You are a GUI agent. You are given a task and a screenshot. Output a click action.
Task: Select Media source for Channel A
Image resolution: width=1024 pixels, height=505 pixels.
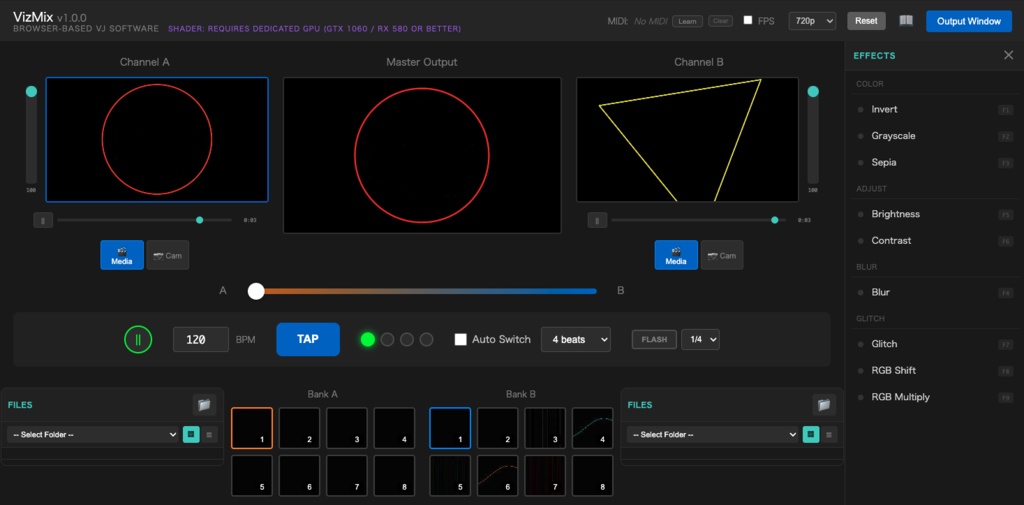pyautogui.click(x=122, y=255)
